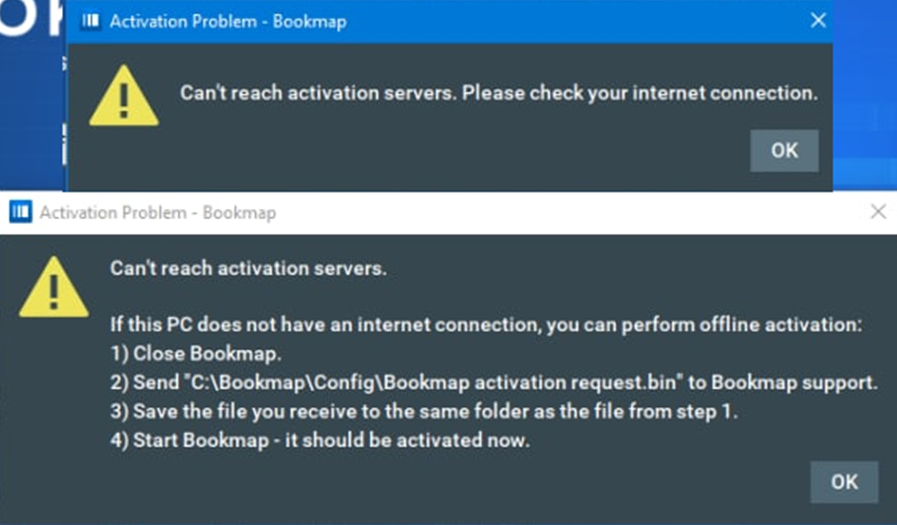
Task: Click the yellow warning triangle in the lower dialog
Action: tap(54, 287)
